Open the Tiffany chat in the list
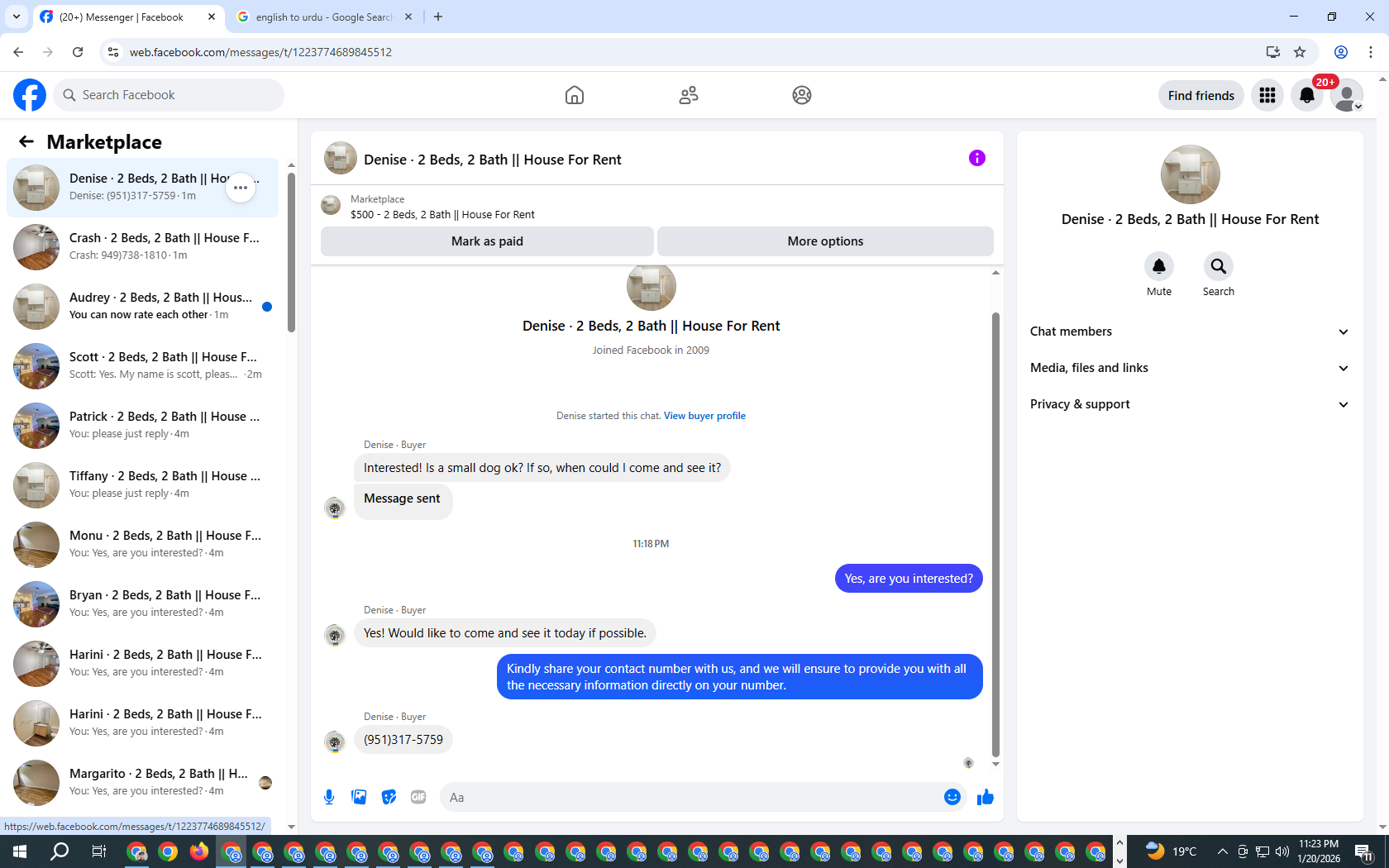This screenshot has width=1389, height=868. point(142,485)
